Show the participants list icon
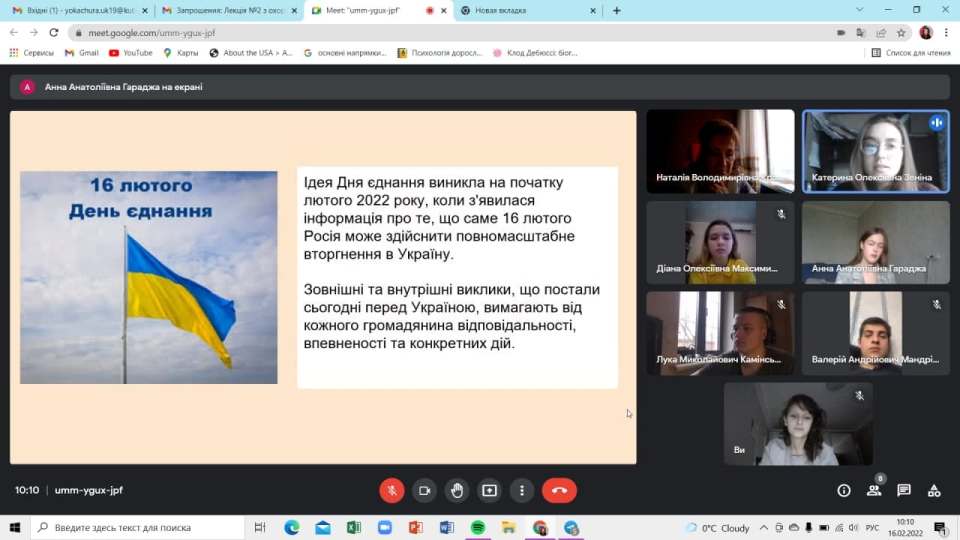This screenshot has height=540, width=960. (874, 490)
